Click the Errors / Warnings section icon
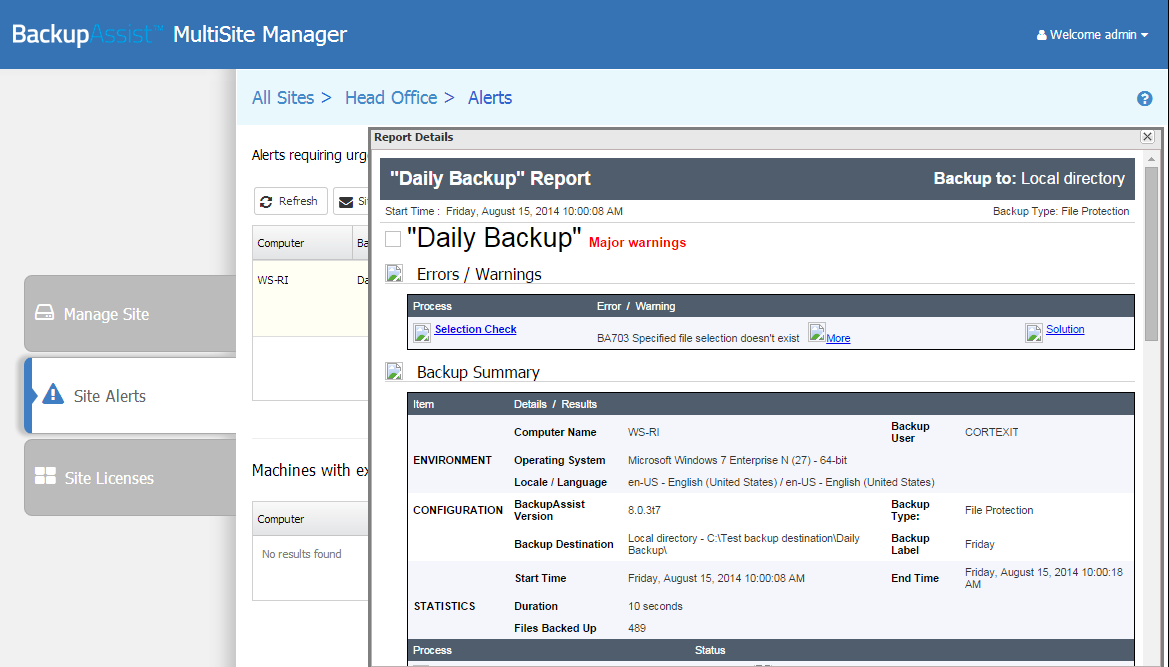The image size is (1169, 667). pos(394,274)
